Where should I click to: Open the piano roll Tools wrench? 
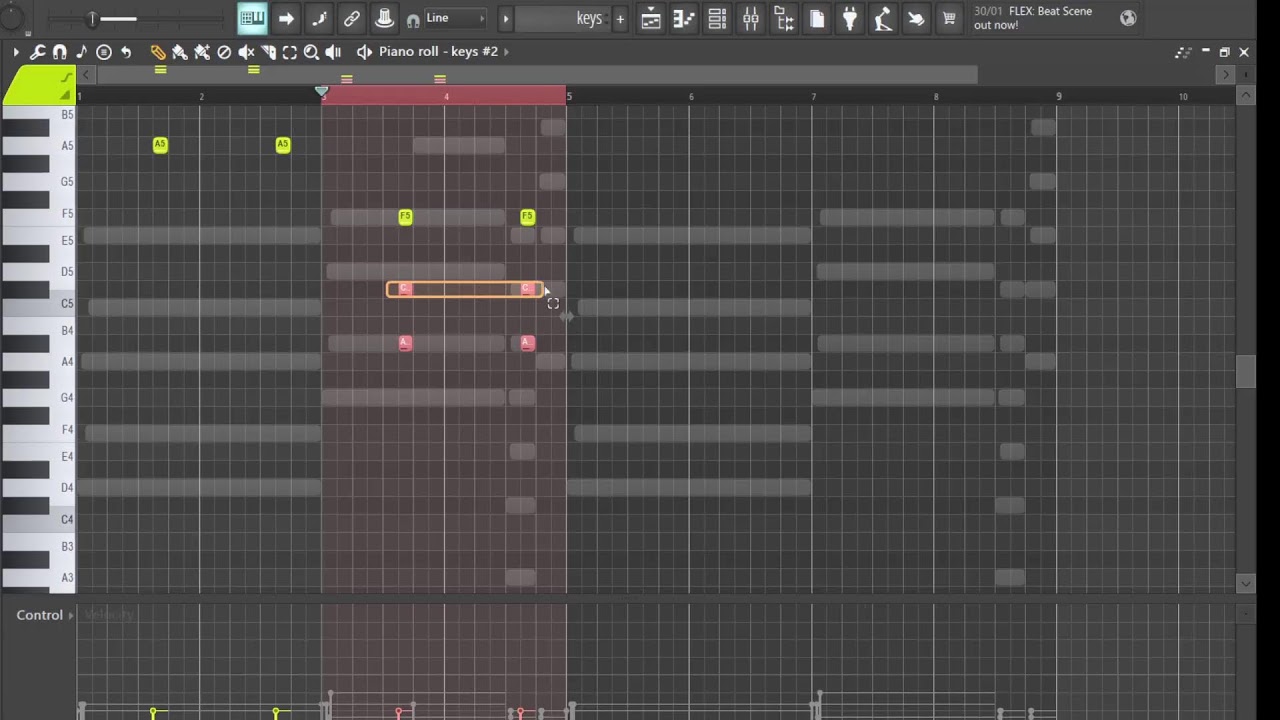pyautogui.click(x=37, y=52)
